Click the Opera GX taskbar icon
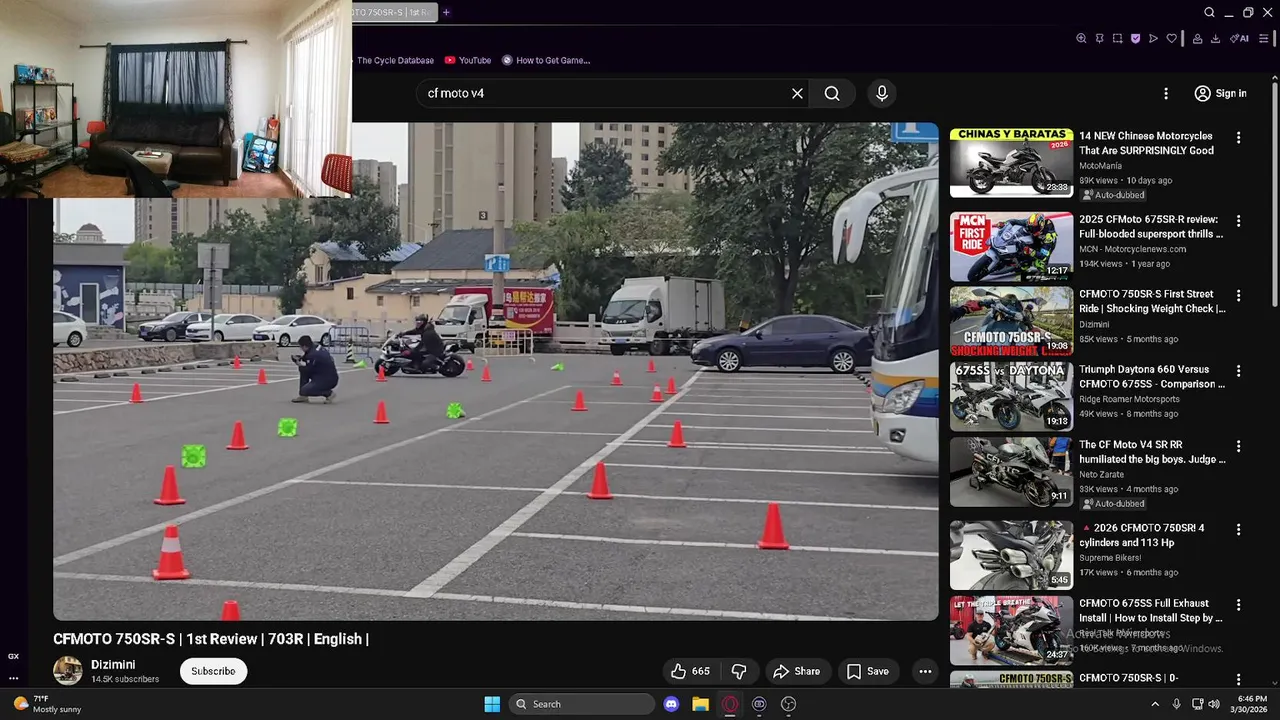The height and width of the screenshot is (720, 1280). [x=730, y=704]
